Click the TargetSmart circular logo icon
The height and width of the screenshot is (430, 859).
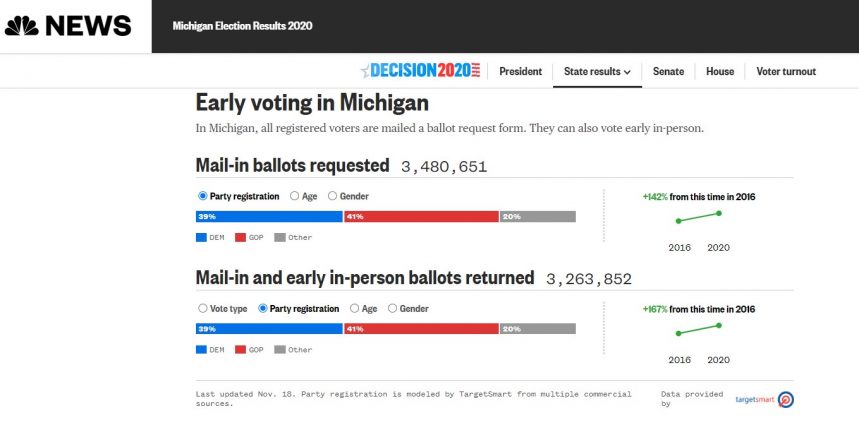tap(786, 399)
